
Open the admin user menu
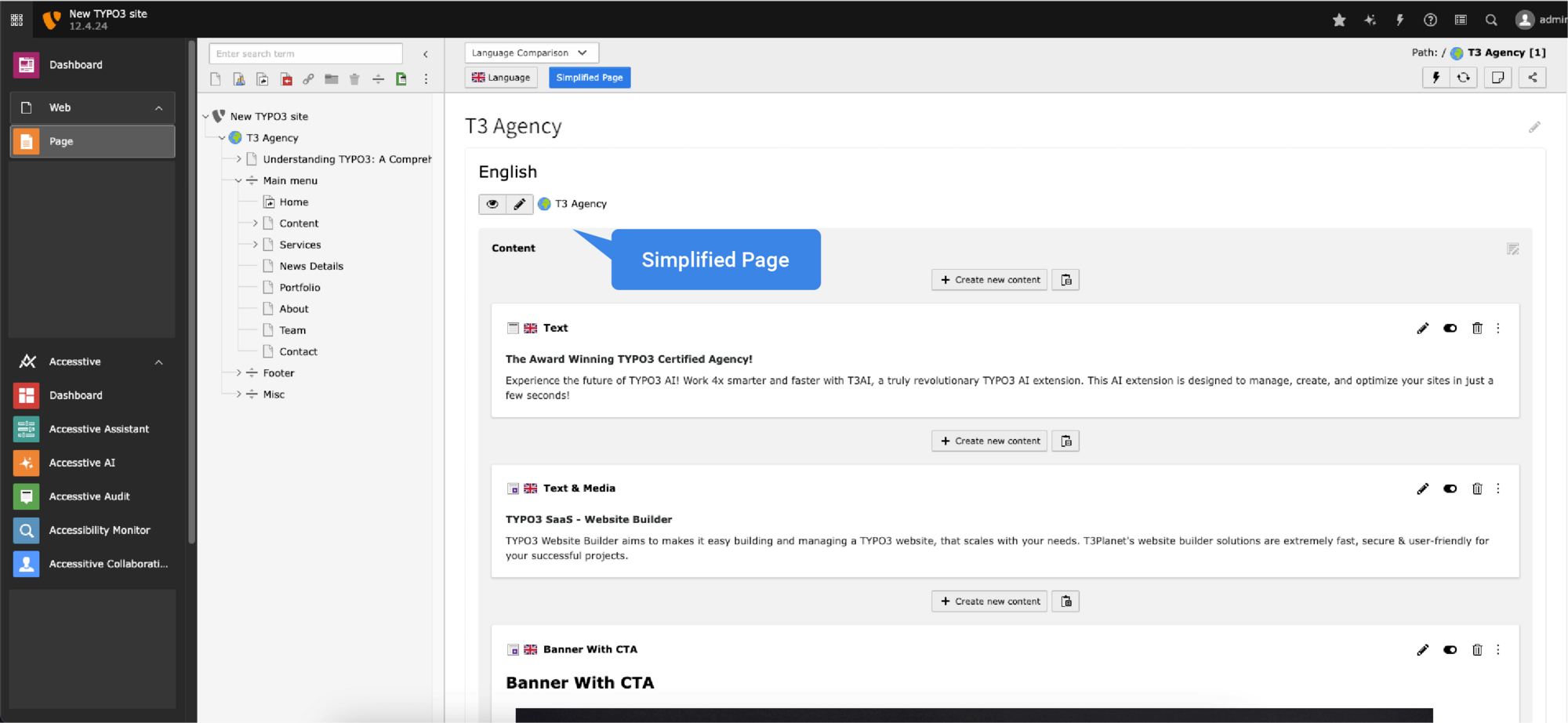pos(1541,20)
